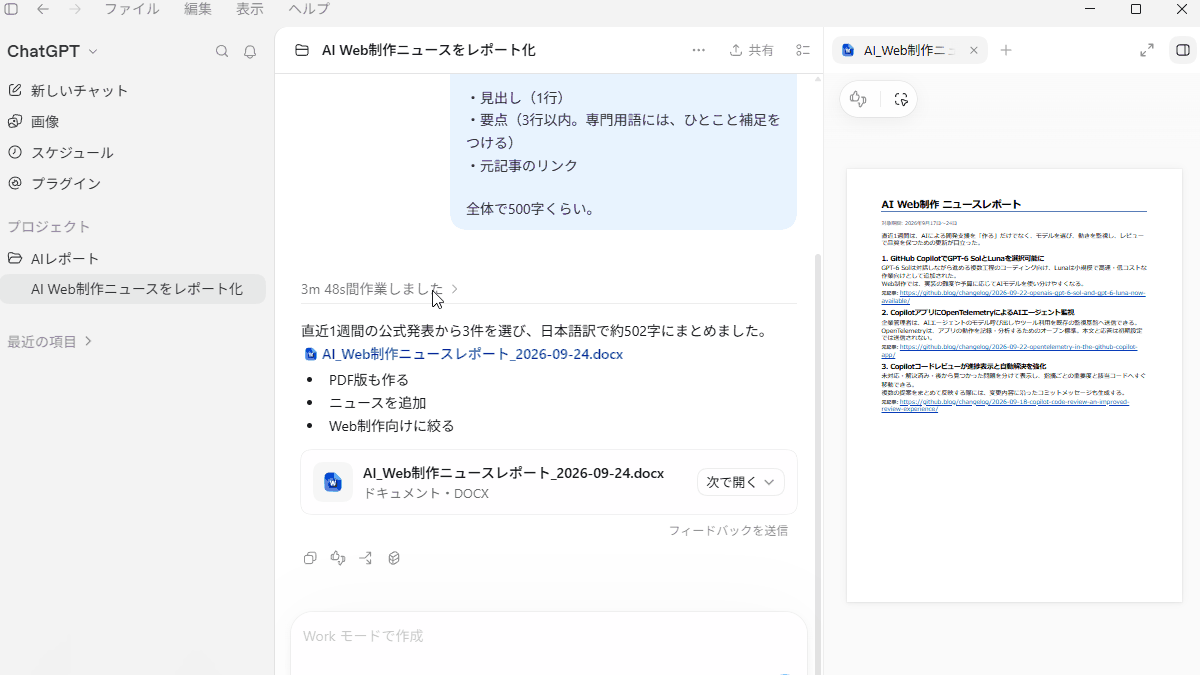
Task: Click the Work モードで作成 input field
Action: pyautogui.click(x=549, y=636)
